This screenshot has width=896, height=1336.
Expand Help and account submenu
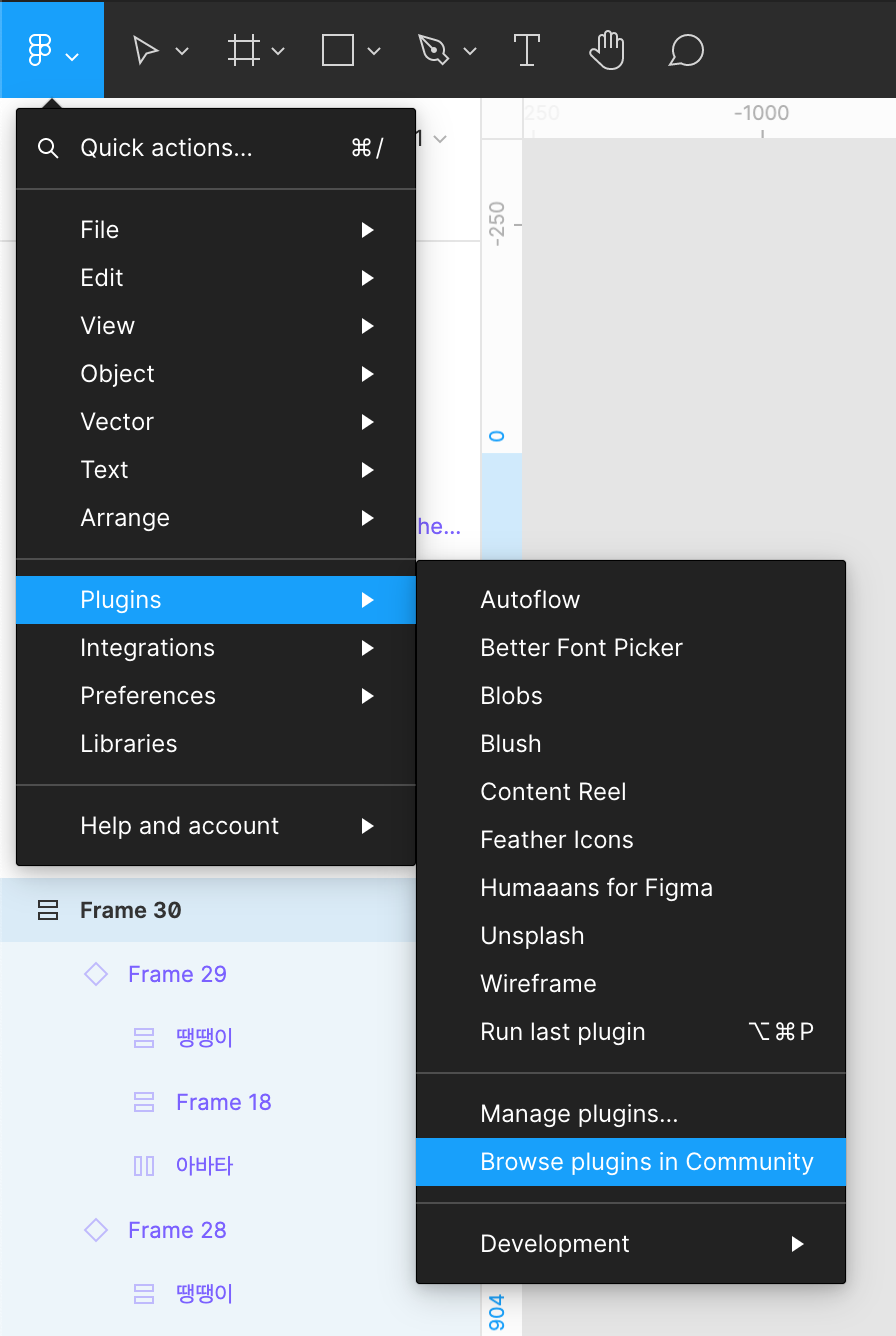pos(216,826)
